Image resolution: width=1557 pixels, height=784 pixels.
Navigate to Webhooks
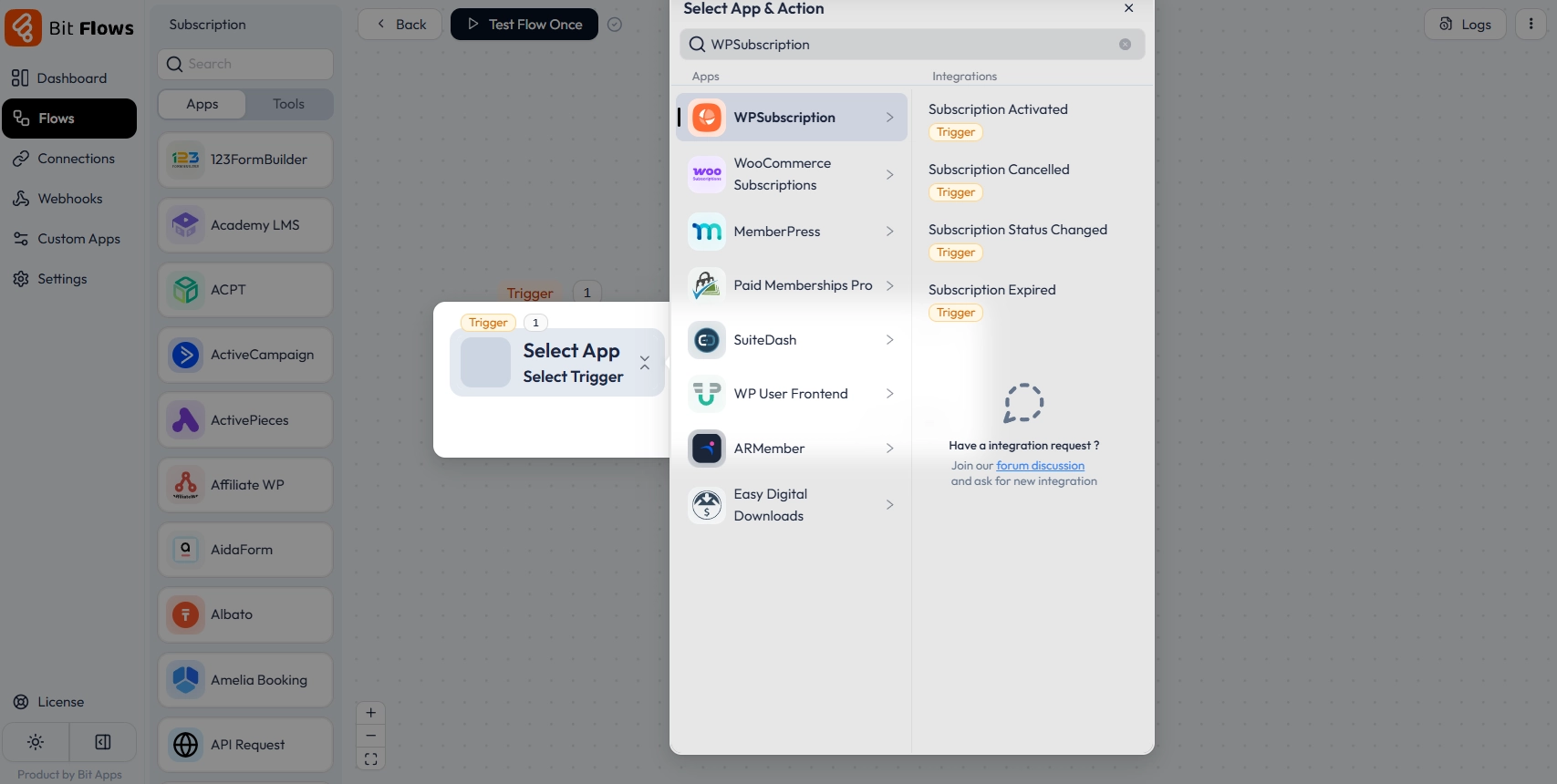pyautogui.click(x=69, y=199)
